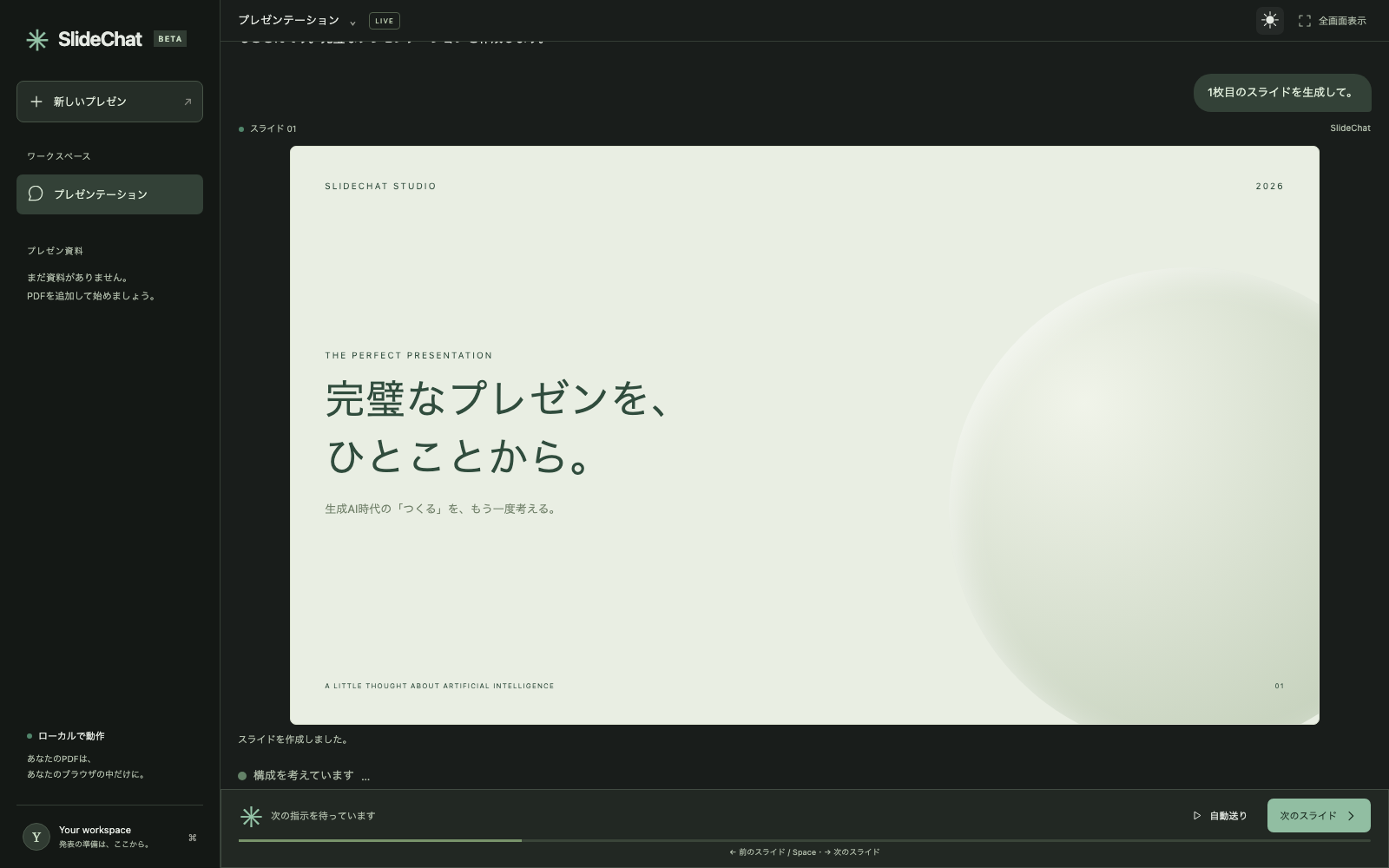Screen dimensions: 1389x868
Task: Click the スライド 01 label
Action: 273,128
